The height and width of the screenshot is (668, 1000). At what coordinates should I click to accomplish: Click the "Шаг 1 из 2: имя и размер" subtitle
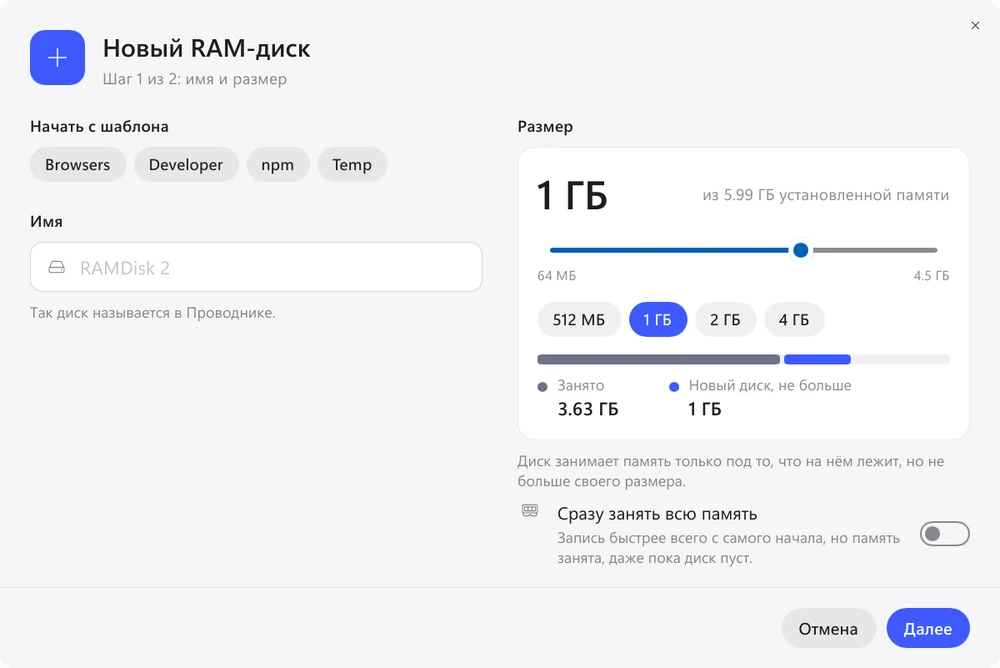click(195, 79)
